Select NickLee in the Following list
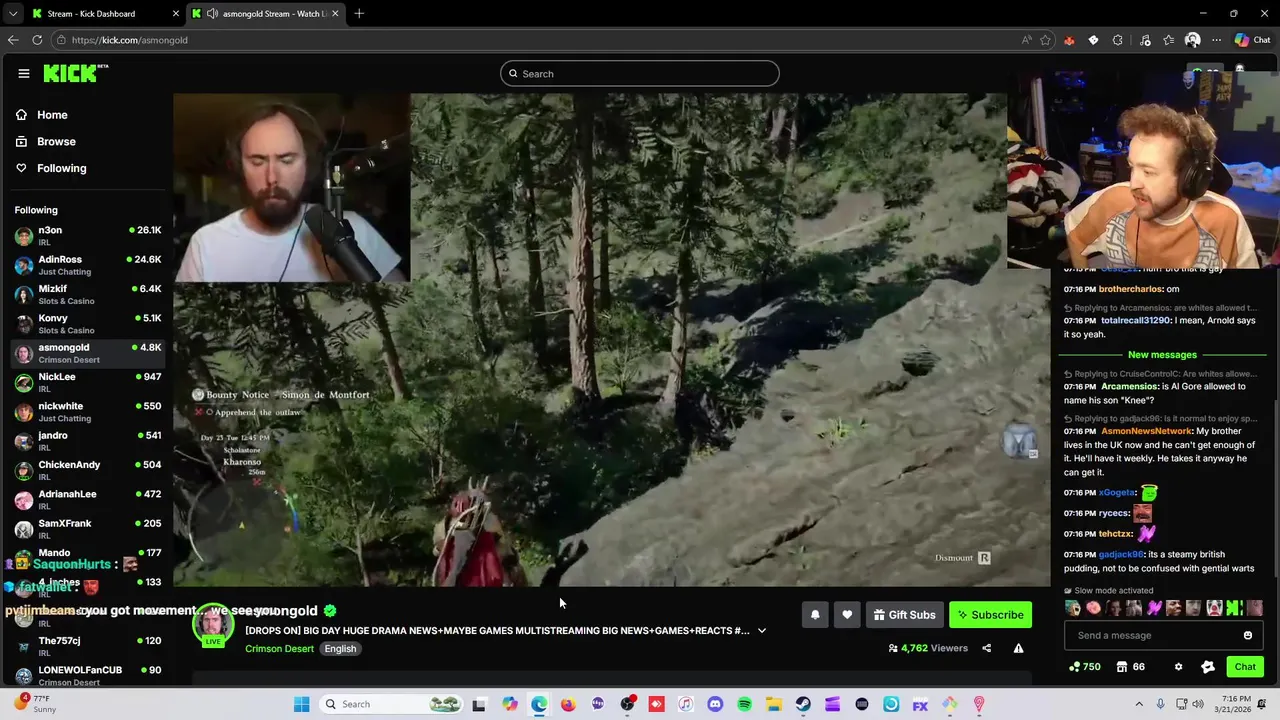1280x720 pixels. click(88, 382)
